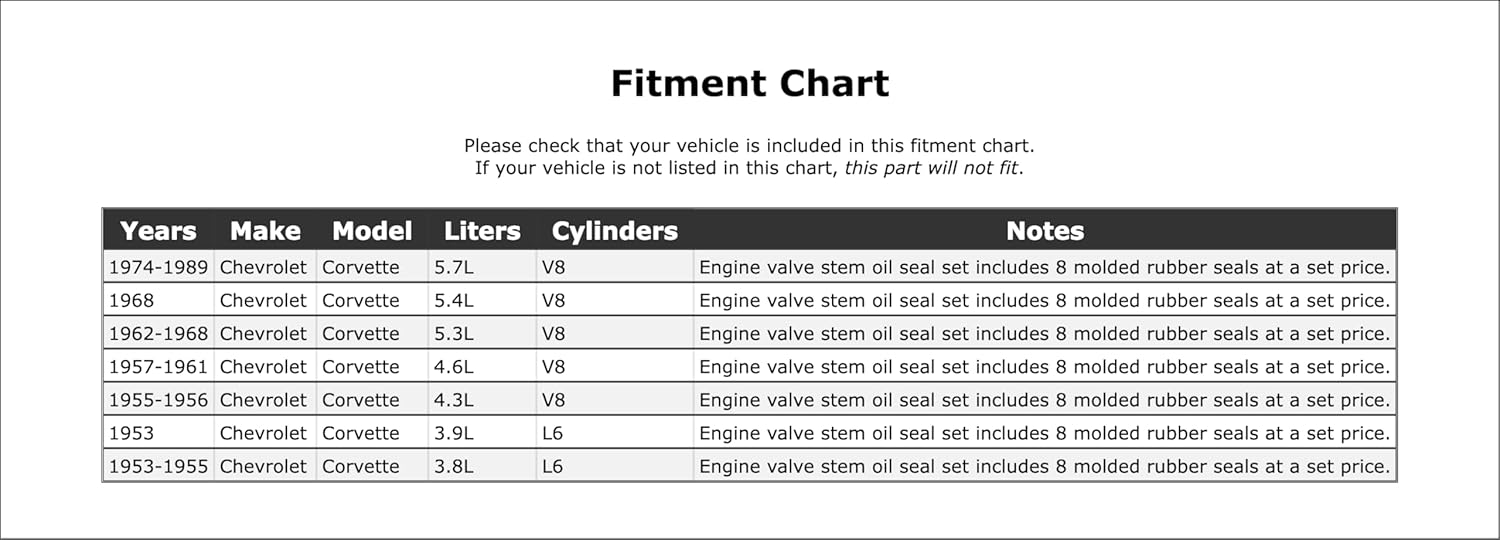Select the 4.3L liters cell
Viewport: 1500px width, 540px height.
tap(454, 400)
